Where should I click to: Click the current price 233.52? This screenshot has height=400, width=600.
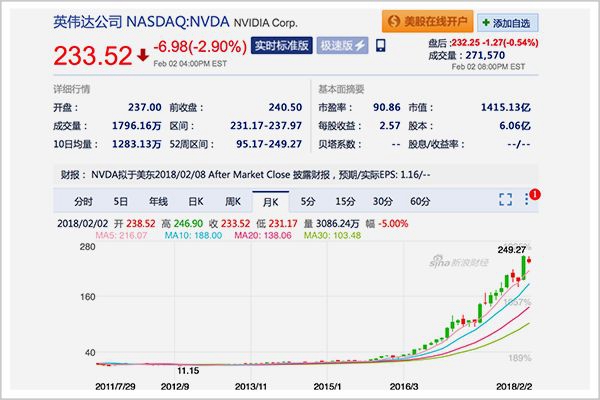click(93, 56)
